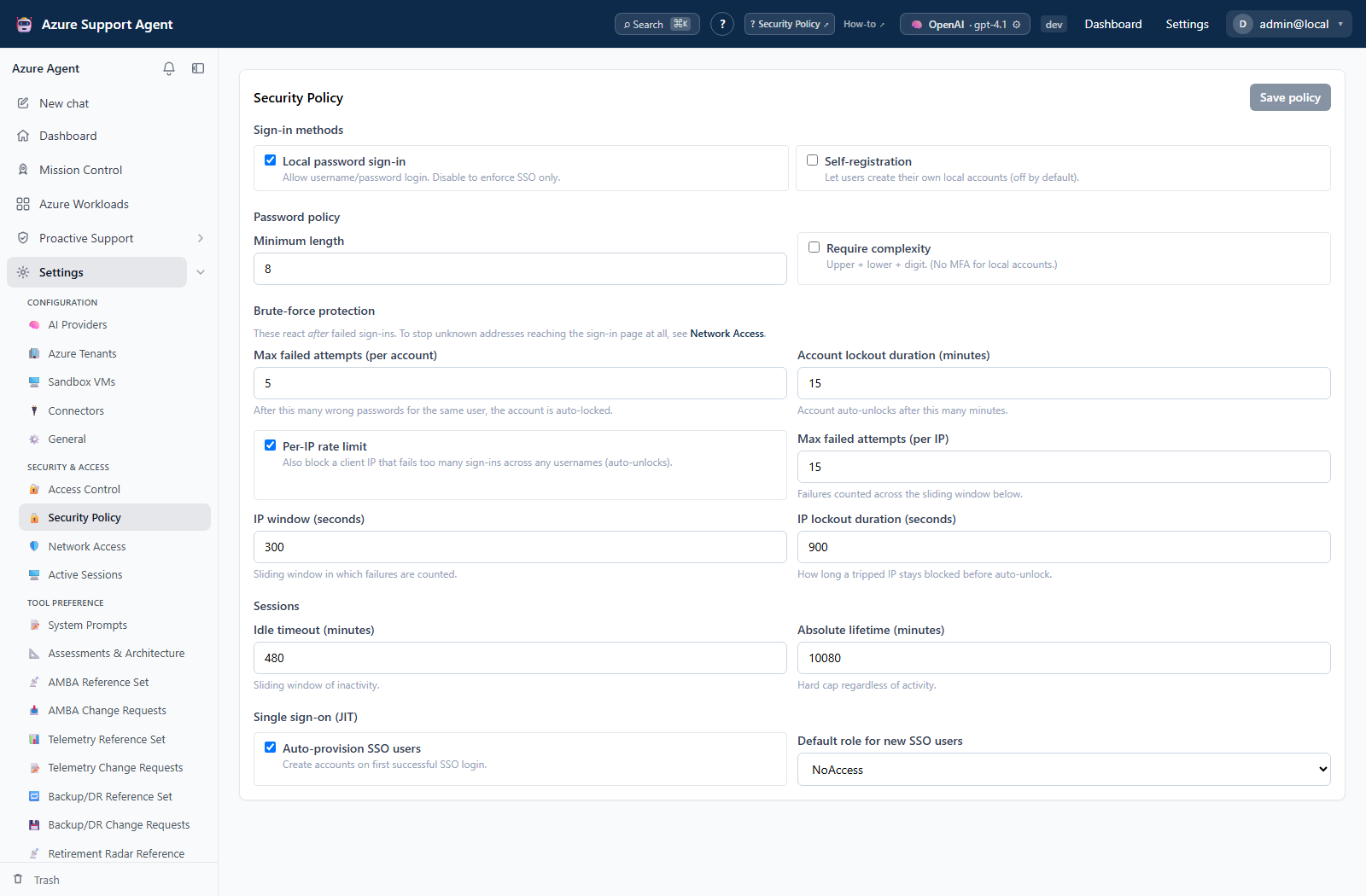Click the Proactive Support shield icon

coord(23,238)
